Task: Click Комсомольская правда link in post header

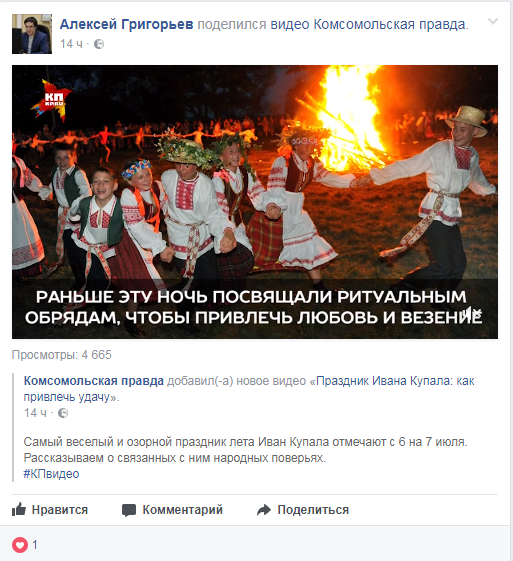Action: (x=391, y=24)
